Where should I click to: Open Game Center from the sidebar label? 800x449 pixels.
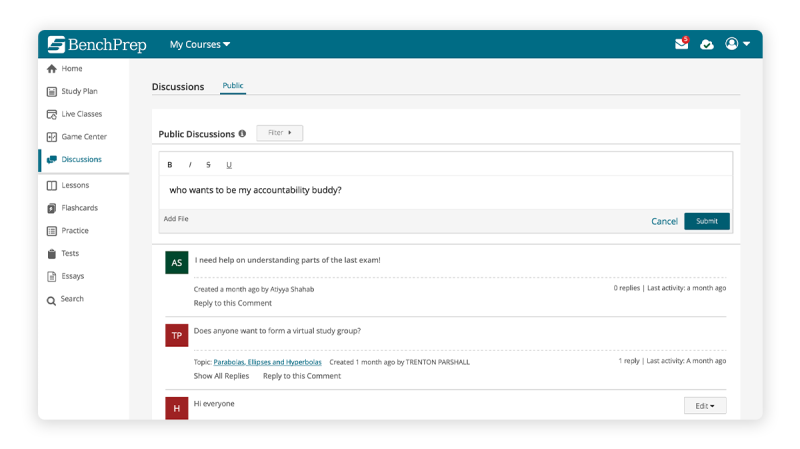tap(84, 137)
